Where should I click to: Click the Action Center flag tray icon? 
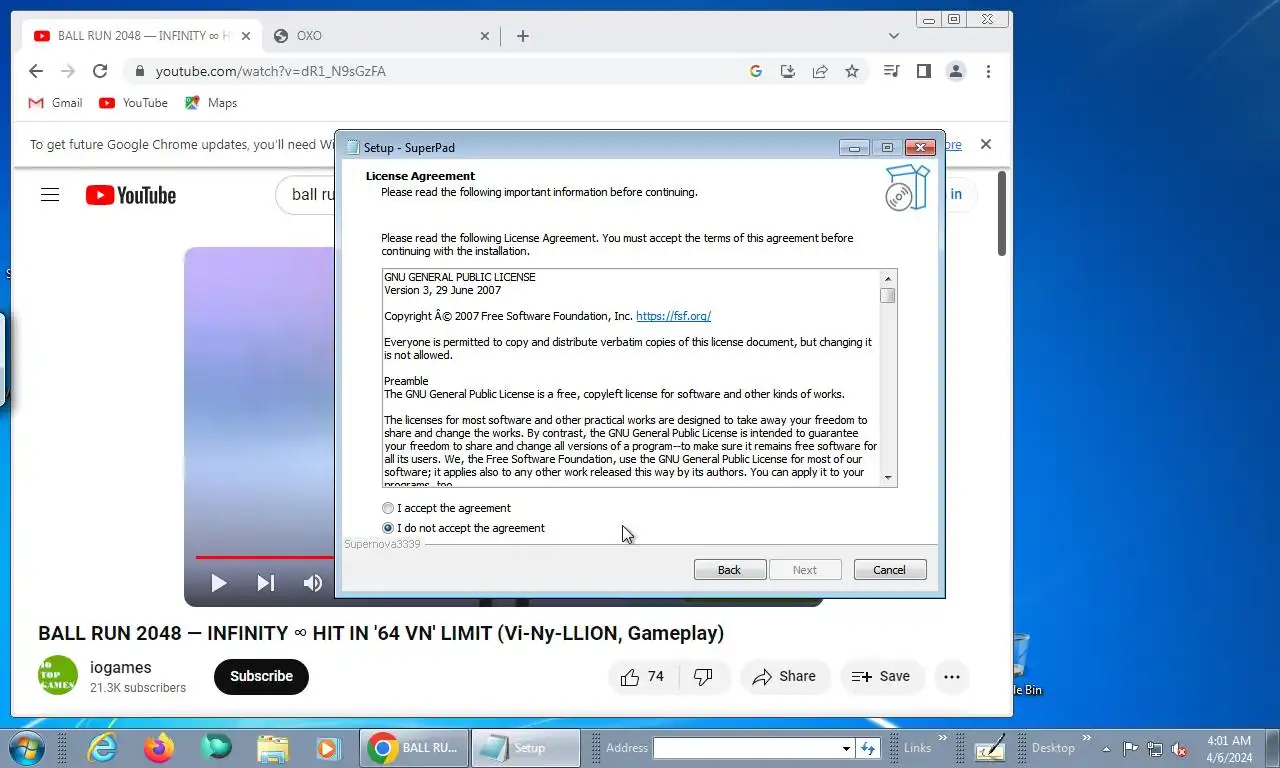tap(1130, 748)
